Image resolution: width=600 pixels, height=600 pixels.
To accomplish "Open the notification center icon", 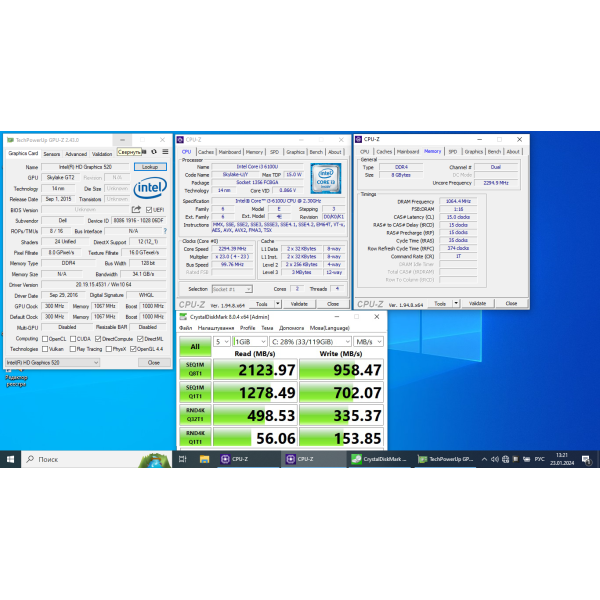I will pos(586,459).
